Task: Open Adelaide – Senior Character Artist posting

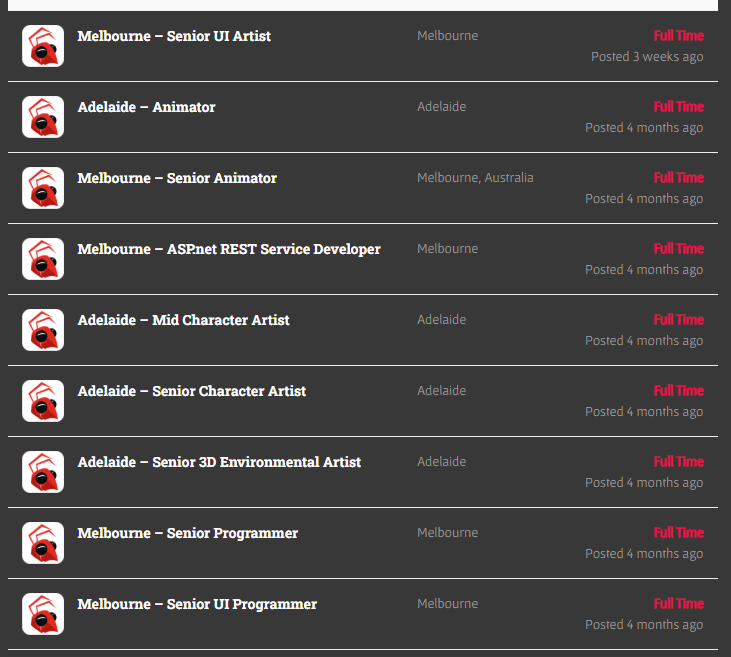Action: (x=192, y=391)
